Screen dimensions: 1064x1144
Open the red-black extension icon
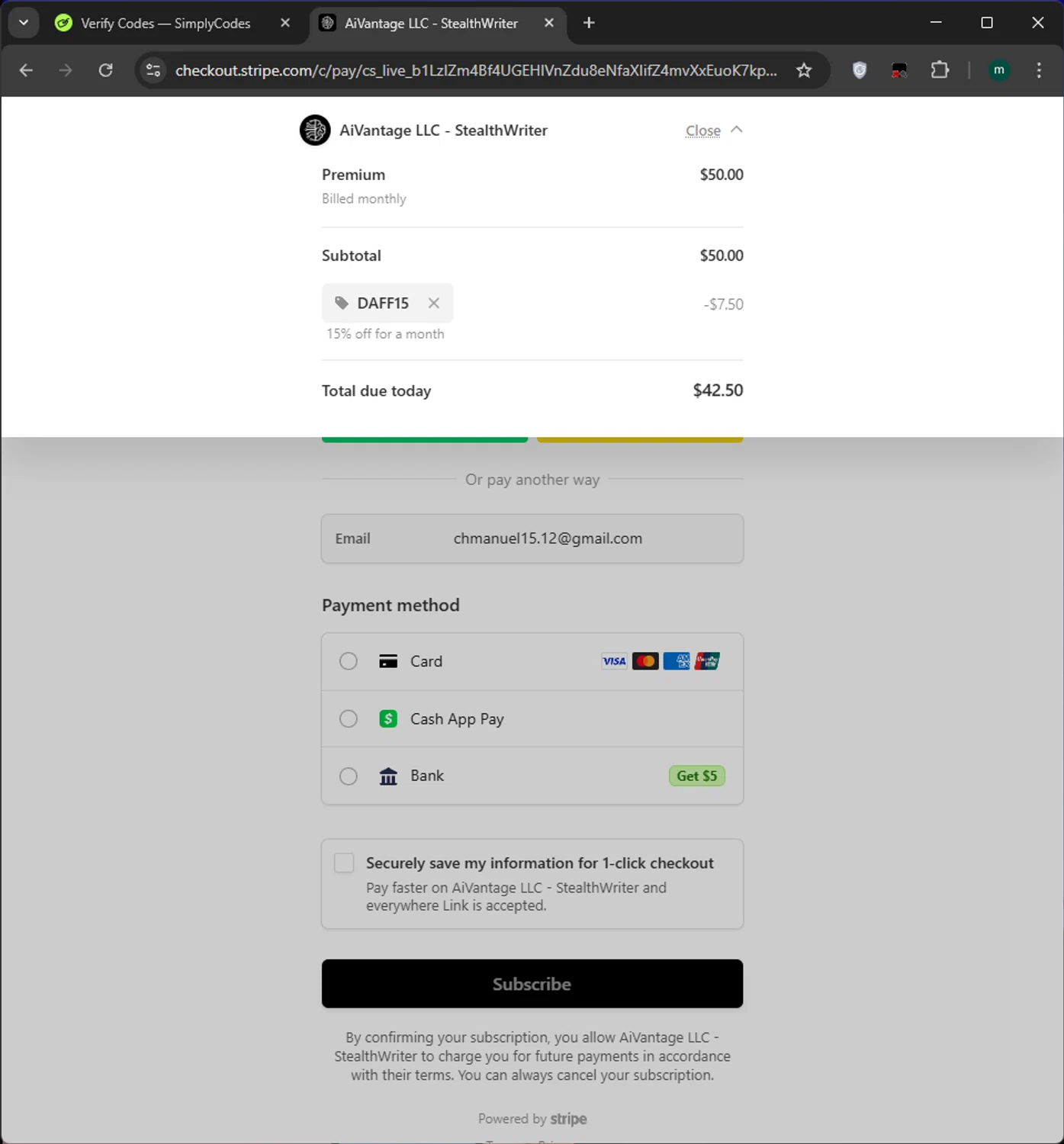[899, 70]
